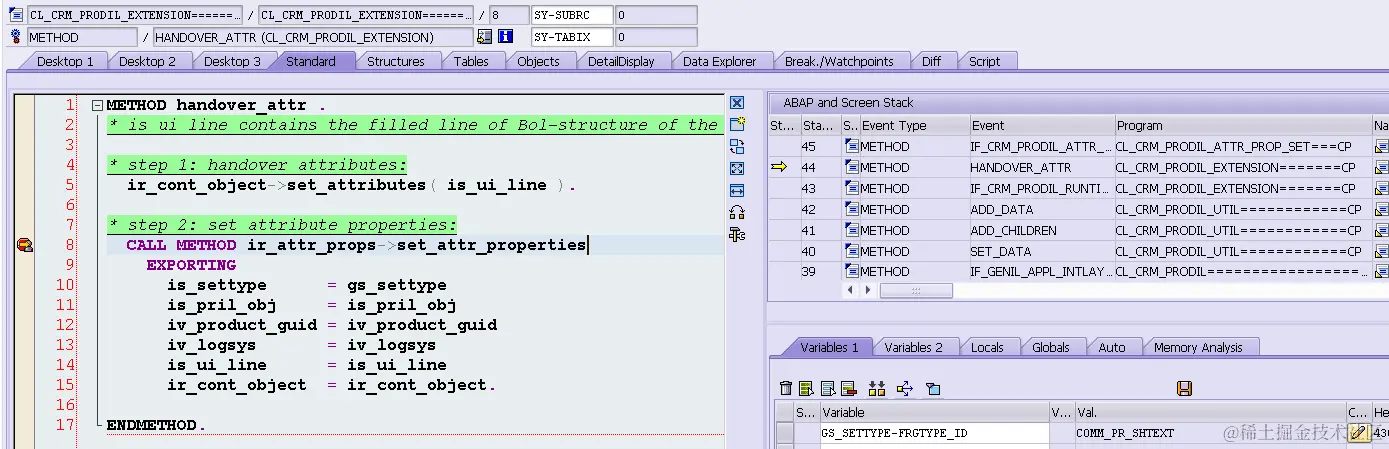Click the program icon before the first program field

click(x=15, y=15)
